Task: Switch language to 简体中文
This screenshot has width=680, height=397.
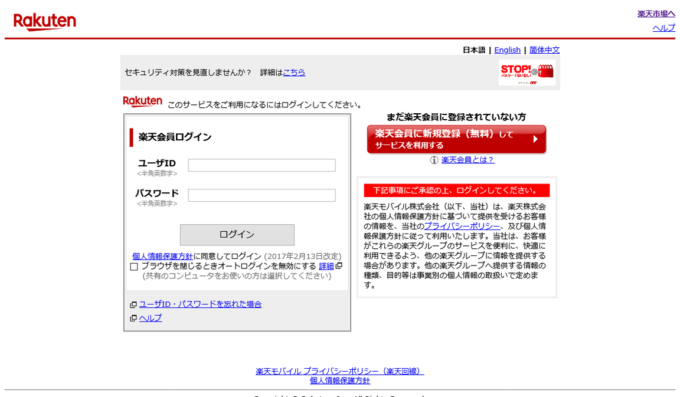Action: point(544,50)
